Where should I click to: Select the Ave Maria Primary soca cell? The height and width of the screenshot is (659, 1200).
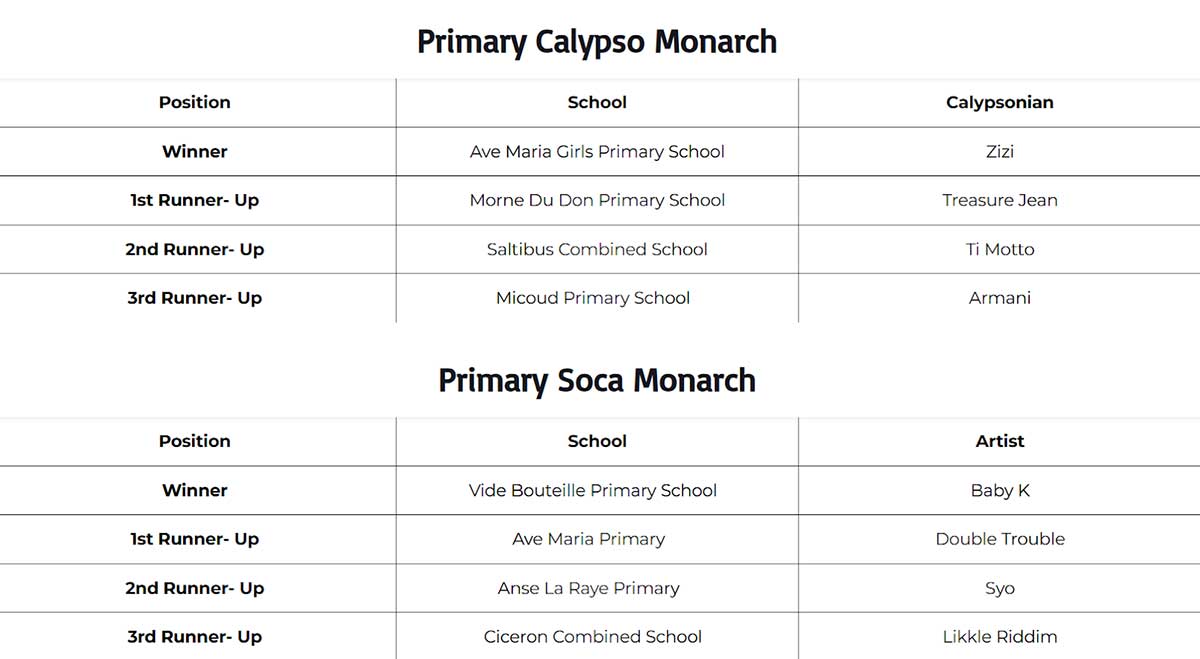tap(589, 539)
